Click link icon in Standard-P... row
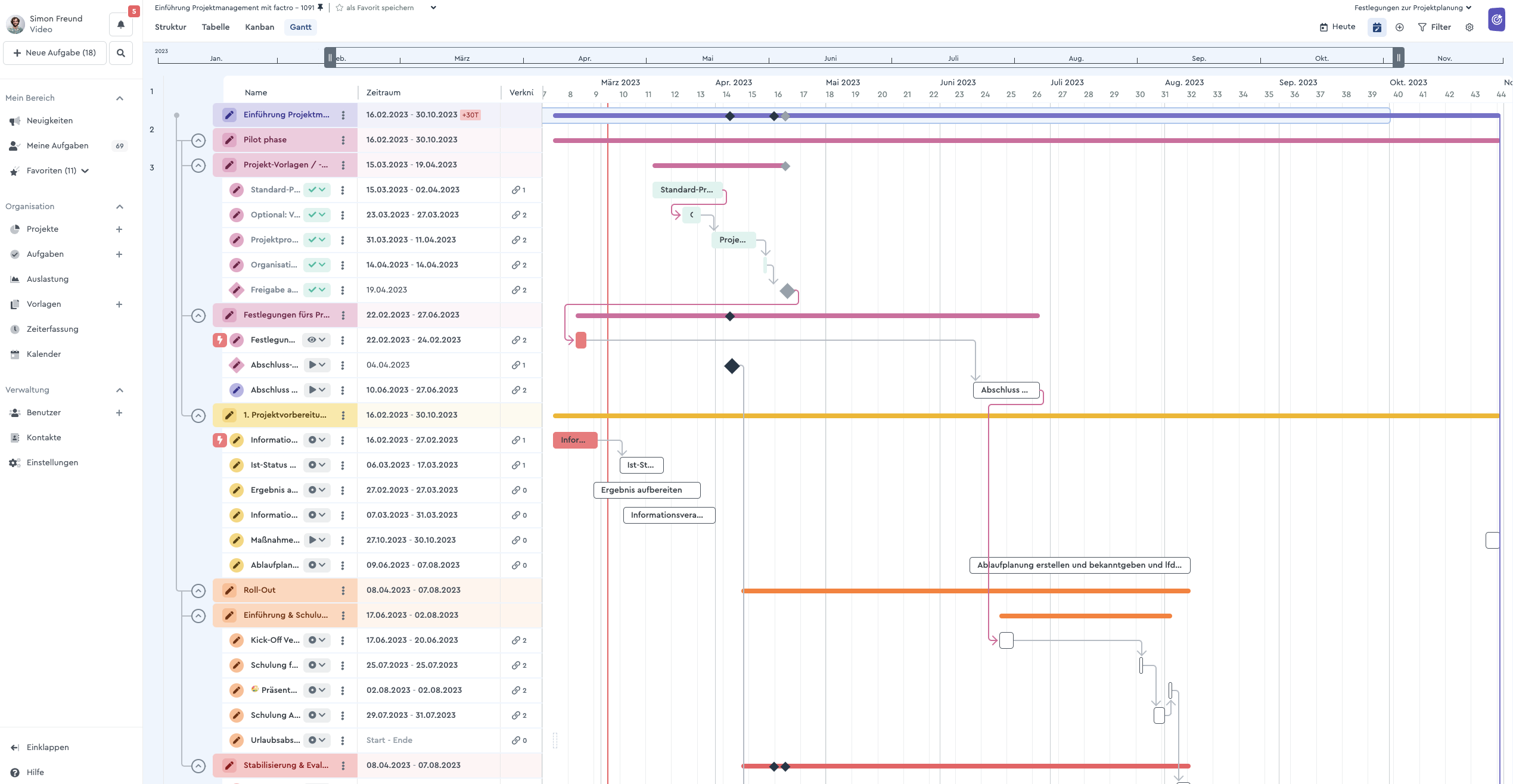This screenshot has height=784, width=1513. coord(515,190)
